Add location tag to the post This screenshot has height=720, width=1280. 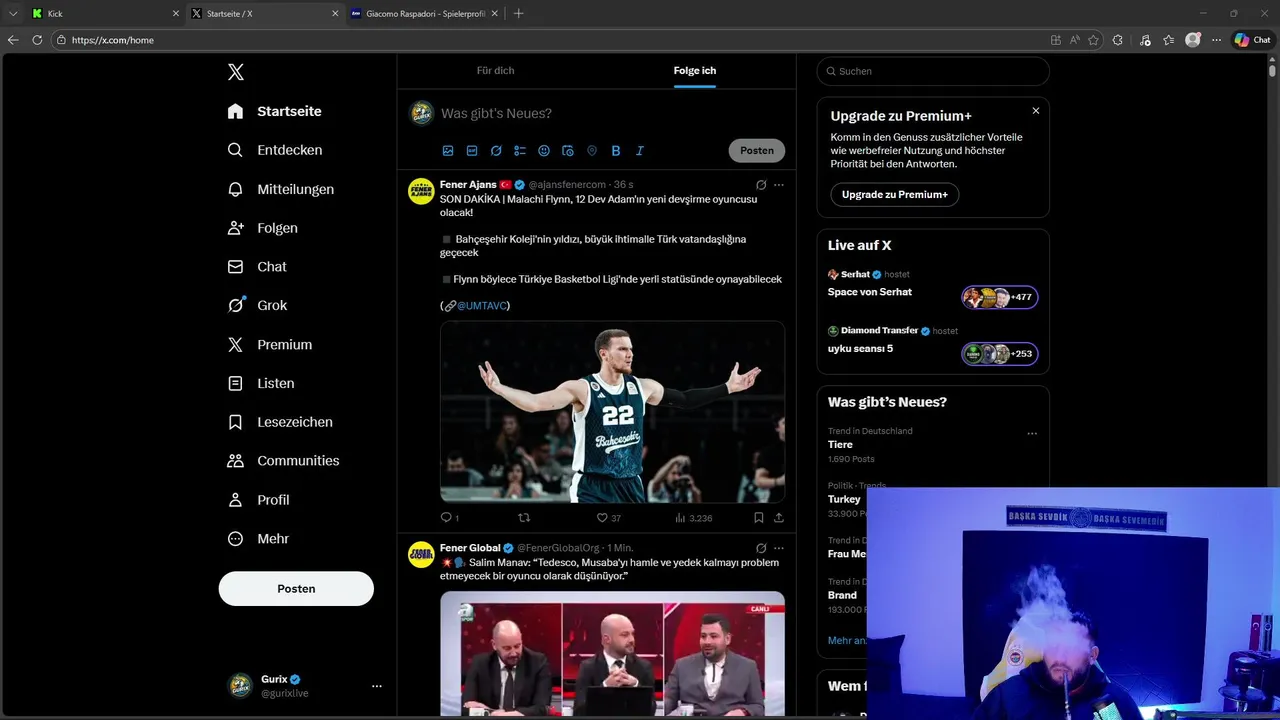592,151
